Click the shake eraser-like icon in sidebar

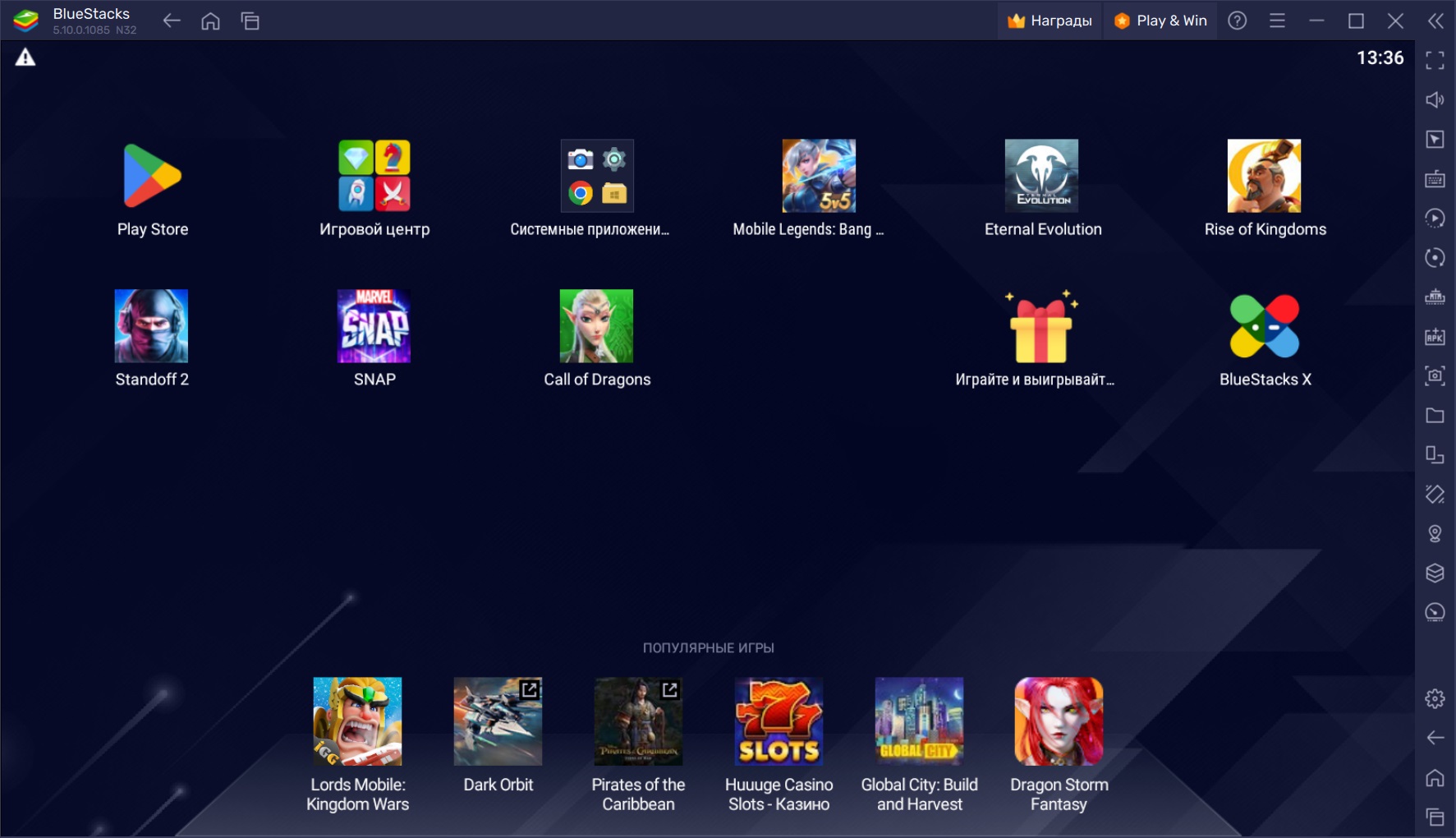point(1435,494)
